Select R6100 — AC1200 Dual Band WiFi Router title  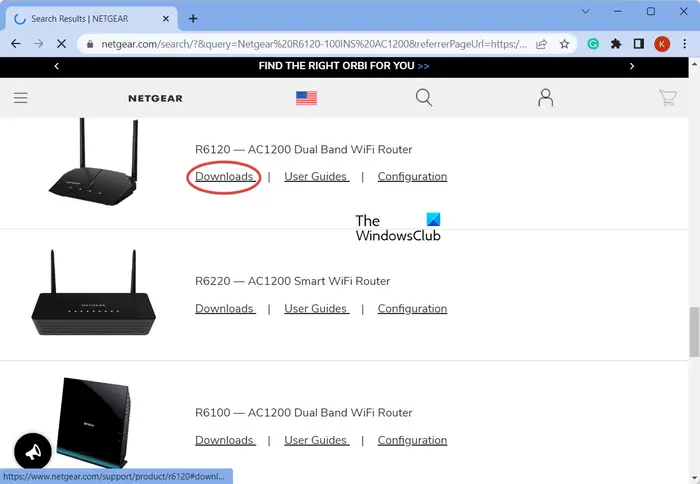click(304, 413)
